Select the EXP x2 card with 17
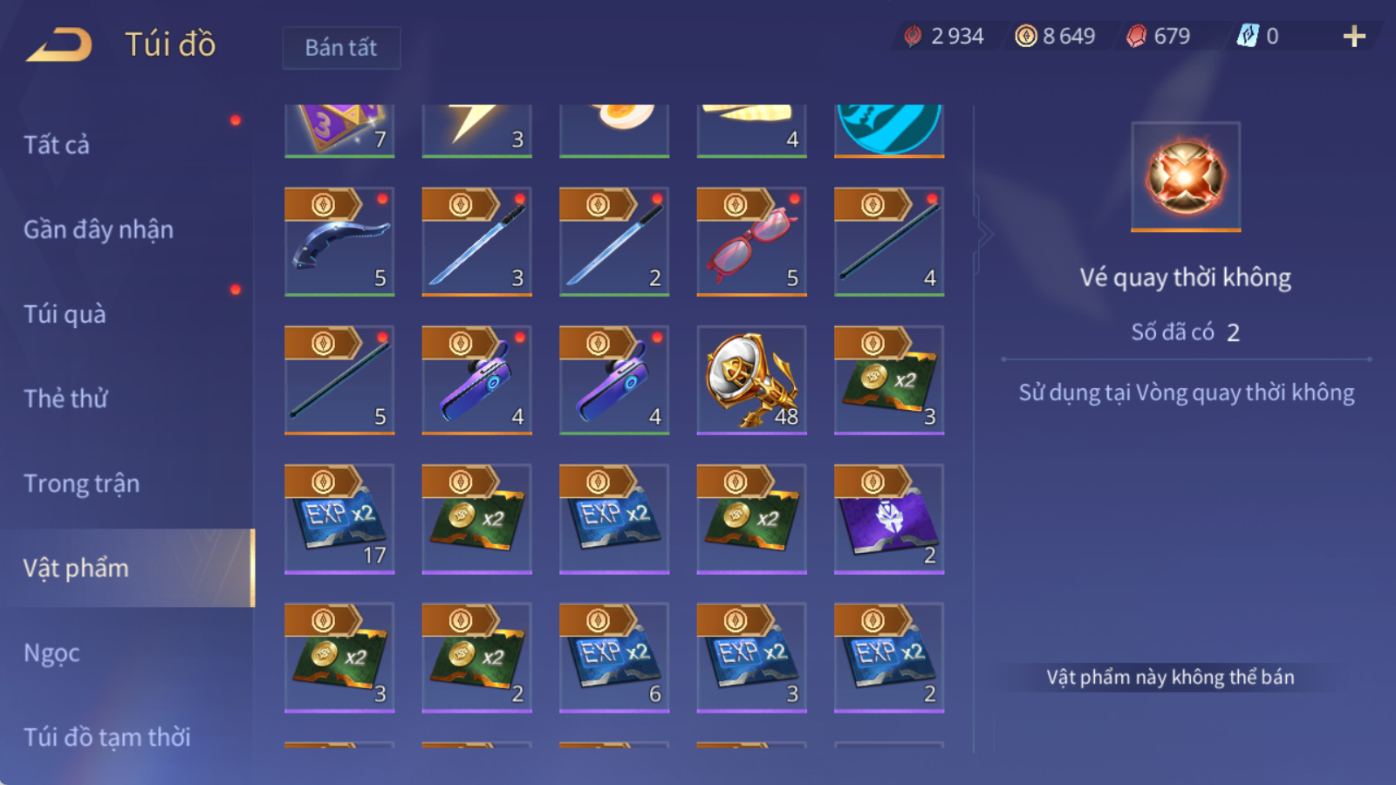This screenshot has width=1396, height=785. [339, 518]
